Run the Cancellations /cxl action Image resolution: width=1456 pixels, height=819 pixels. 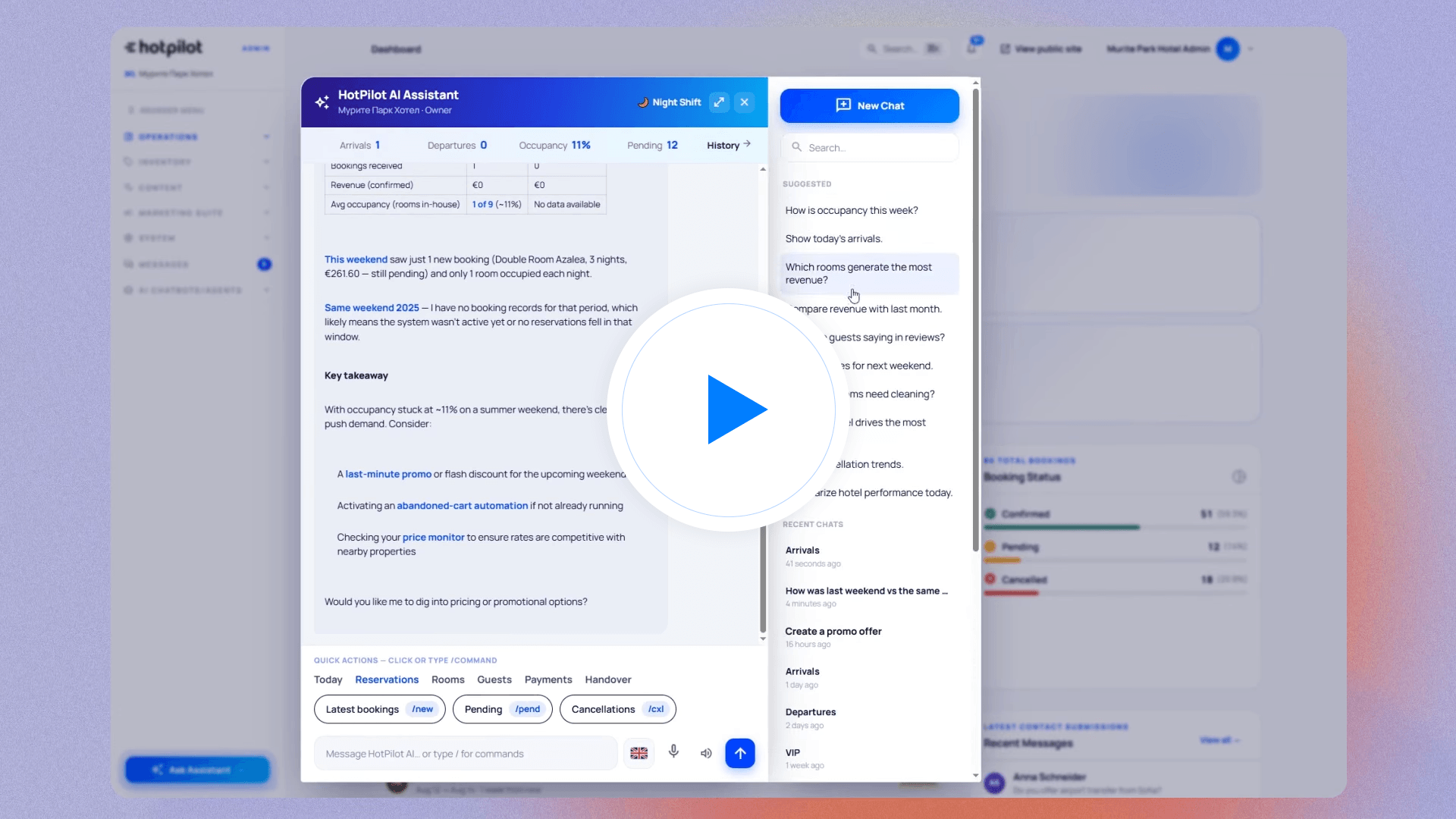[x=618, y=709]
